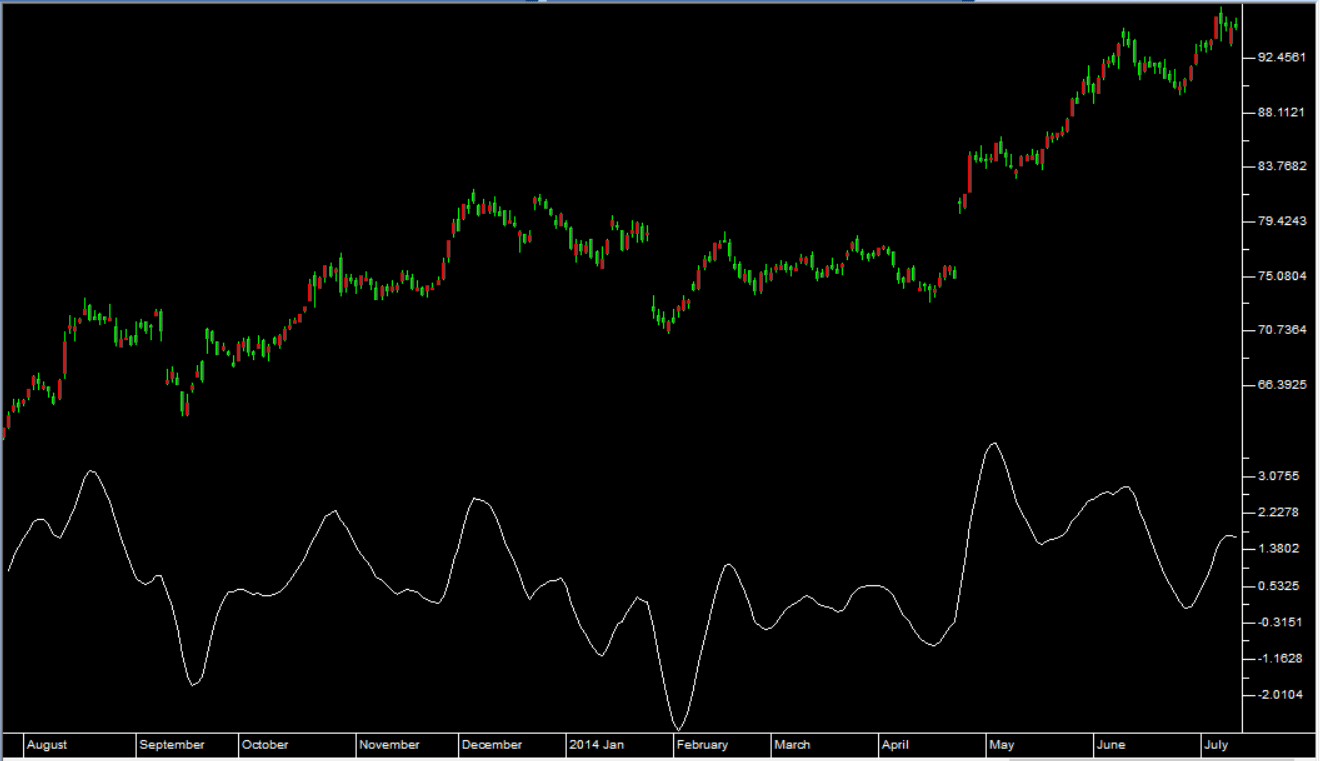This screenshot has height=761, width=1320.
Task: Click indicator value 1.3802 on the indicator scale
Action: coord(1279,549)
